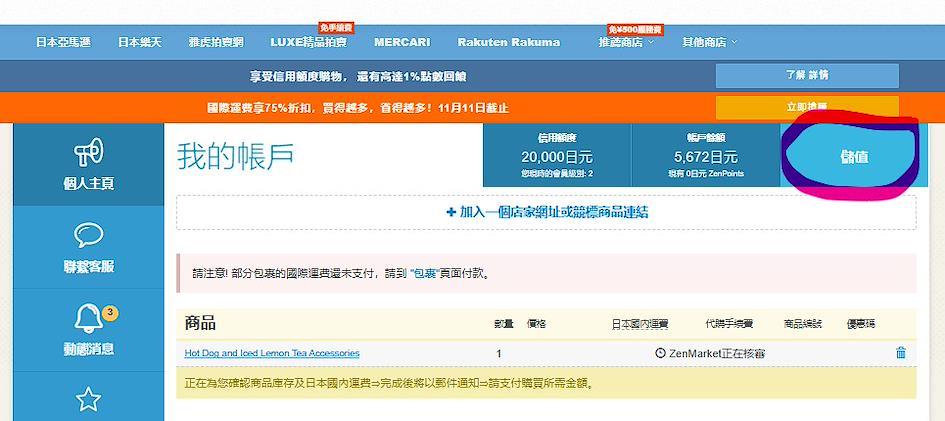Click the 免手續費 badge above LUXE精品拍賣

tap(336, 28)
